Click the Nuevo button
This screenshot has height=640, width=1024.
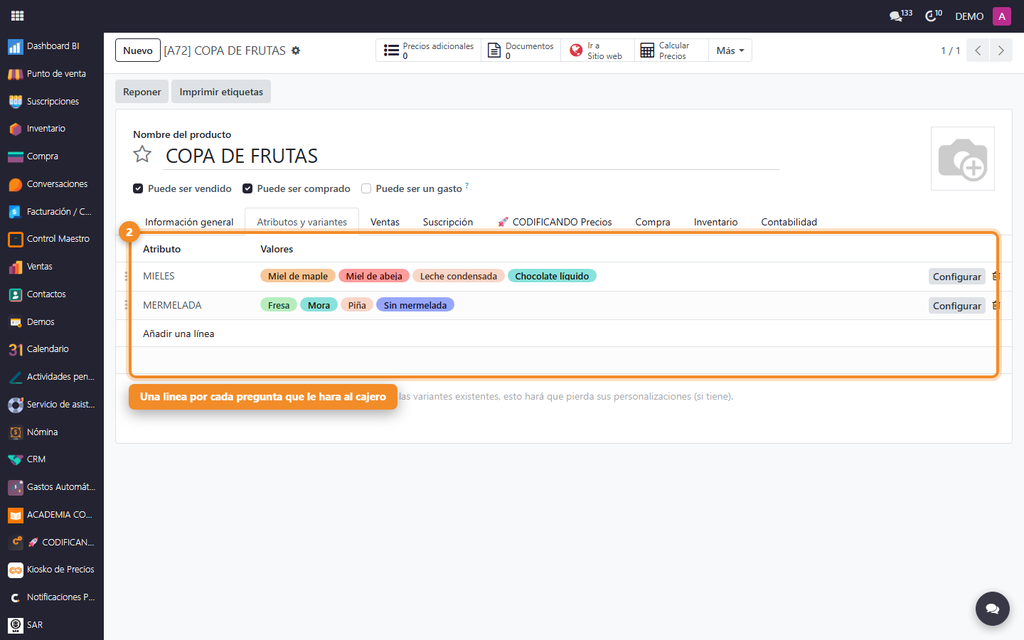(138, 50)
